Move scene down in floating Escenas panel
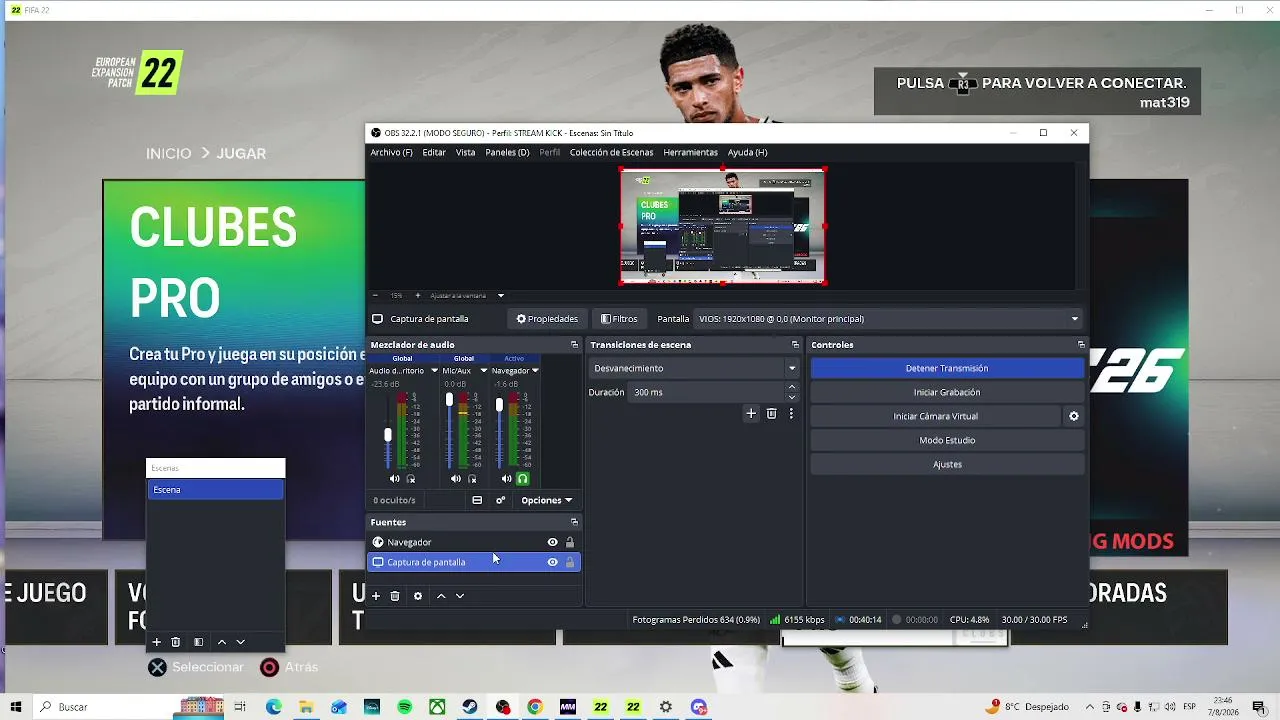This screenshot has height=720, width=1280. click(240, 642)
